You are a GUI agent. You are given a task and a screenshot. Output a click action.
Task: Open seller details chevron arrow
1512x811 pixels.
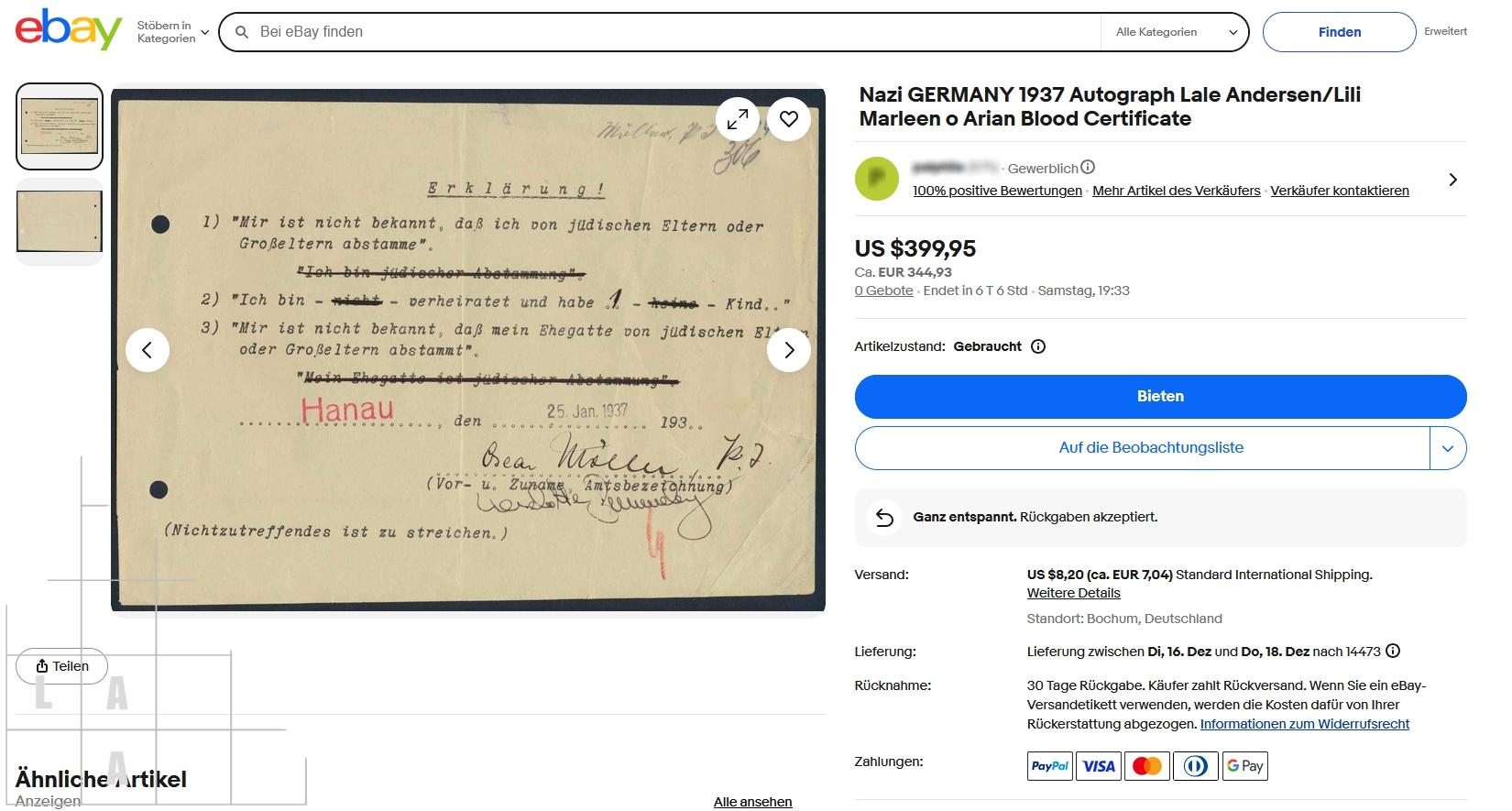point(1452,180)
